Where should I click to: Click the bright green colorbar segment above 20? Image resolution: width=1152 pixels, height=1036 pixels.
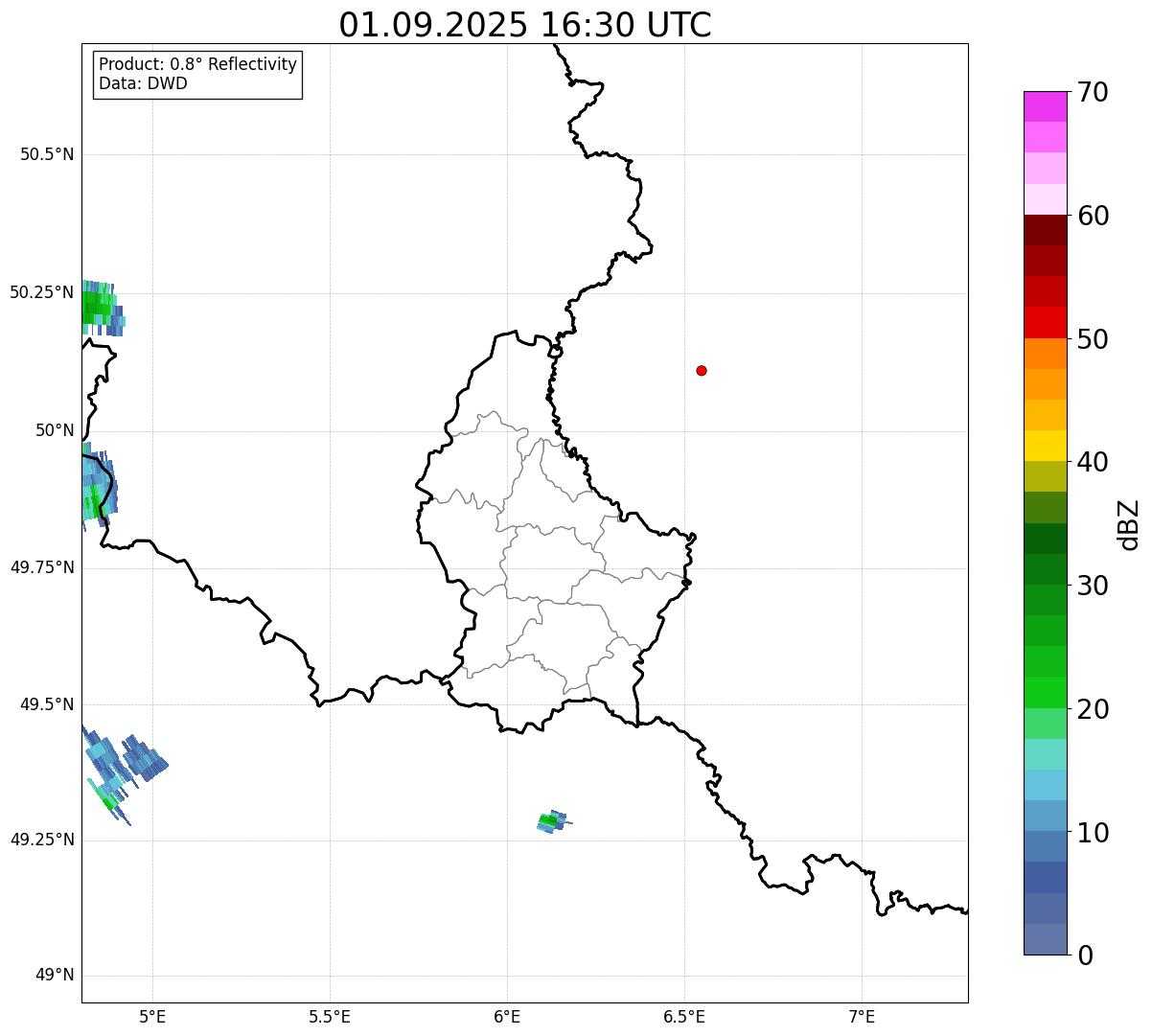click(x=1045, y=693)
